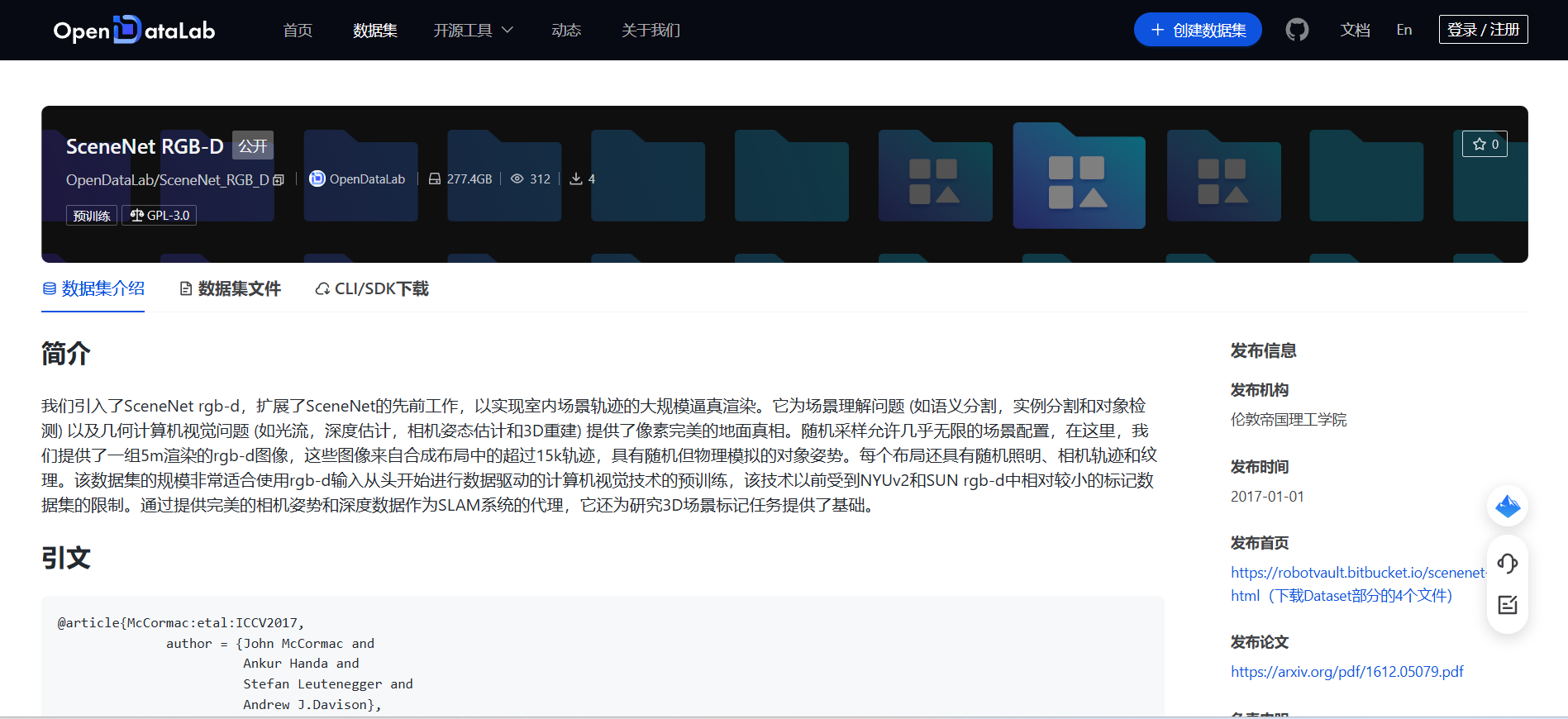Click the 引文 heading
Viewport: 1568px width, 719px height.
pos(66,558)
